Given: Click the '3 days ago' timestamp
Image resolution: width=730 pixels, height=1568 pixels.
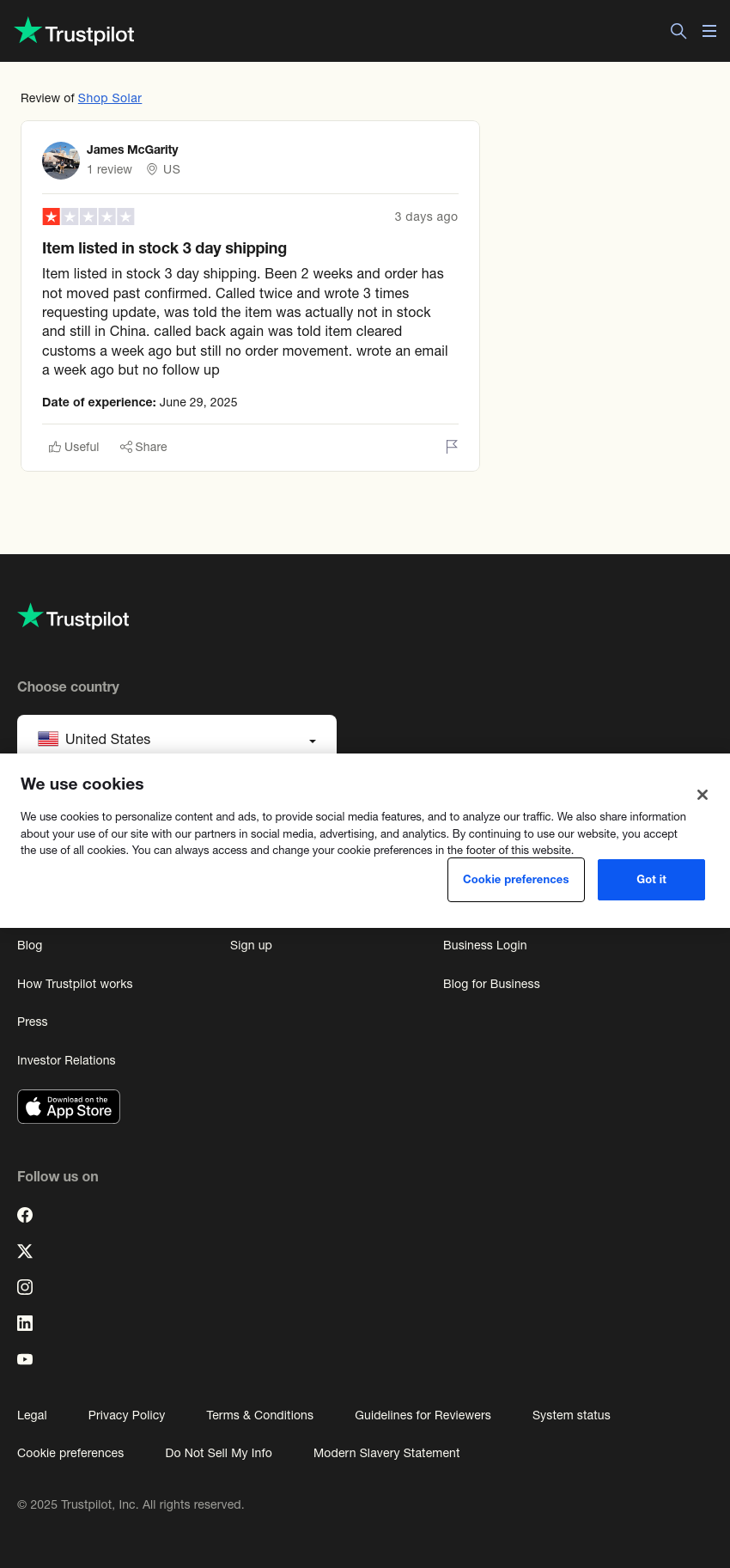Looking at the screenshot, I should [x=426, y=217].
